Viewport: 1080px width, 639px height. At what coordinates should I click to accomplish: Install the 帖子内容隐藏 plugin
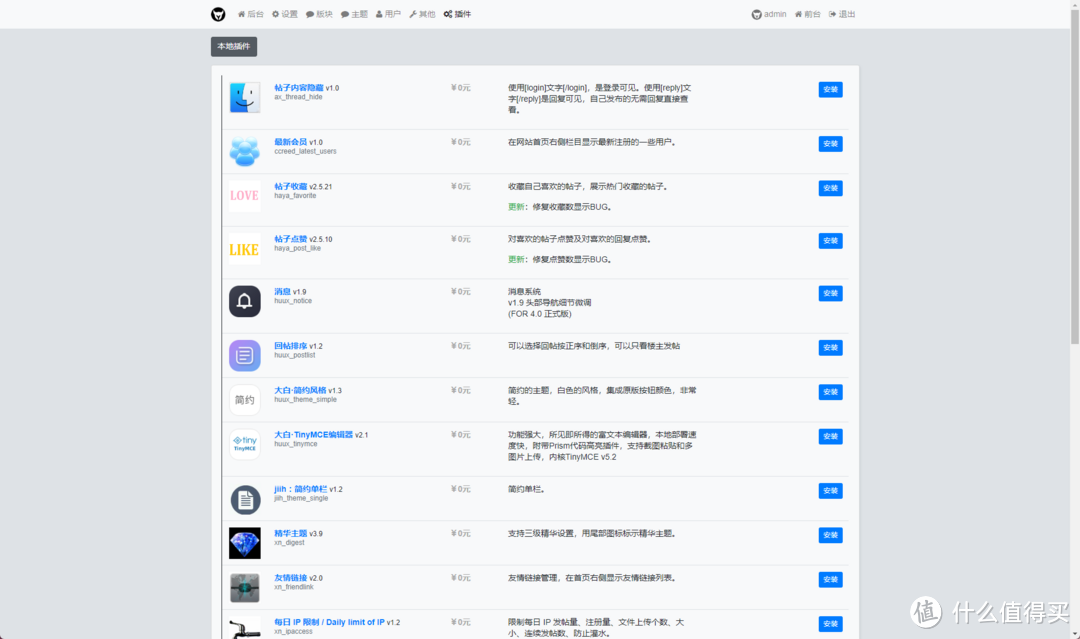pos(829,89)
